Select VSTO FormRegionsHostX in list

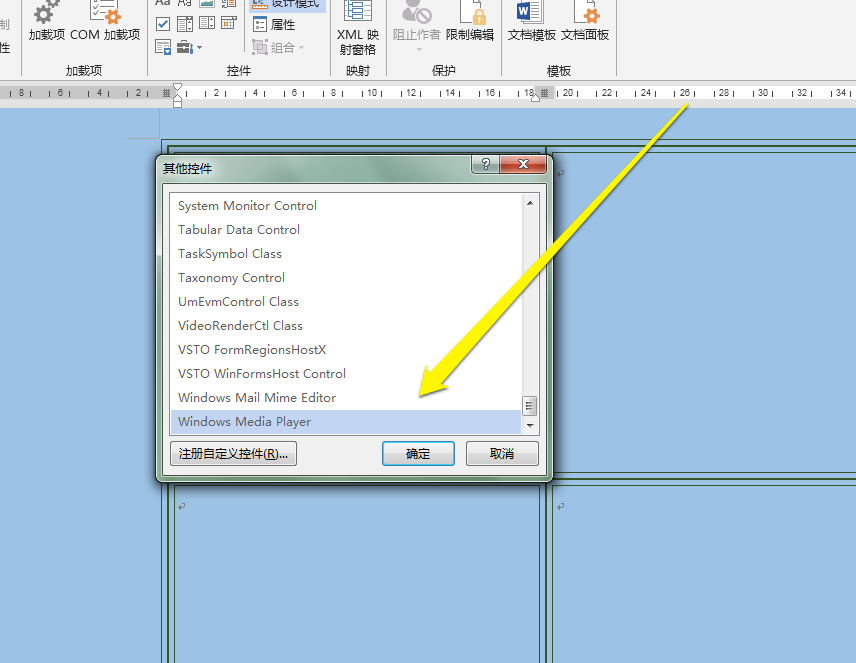(346, 350)
